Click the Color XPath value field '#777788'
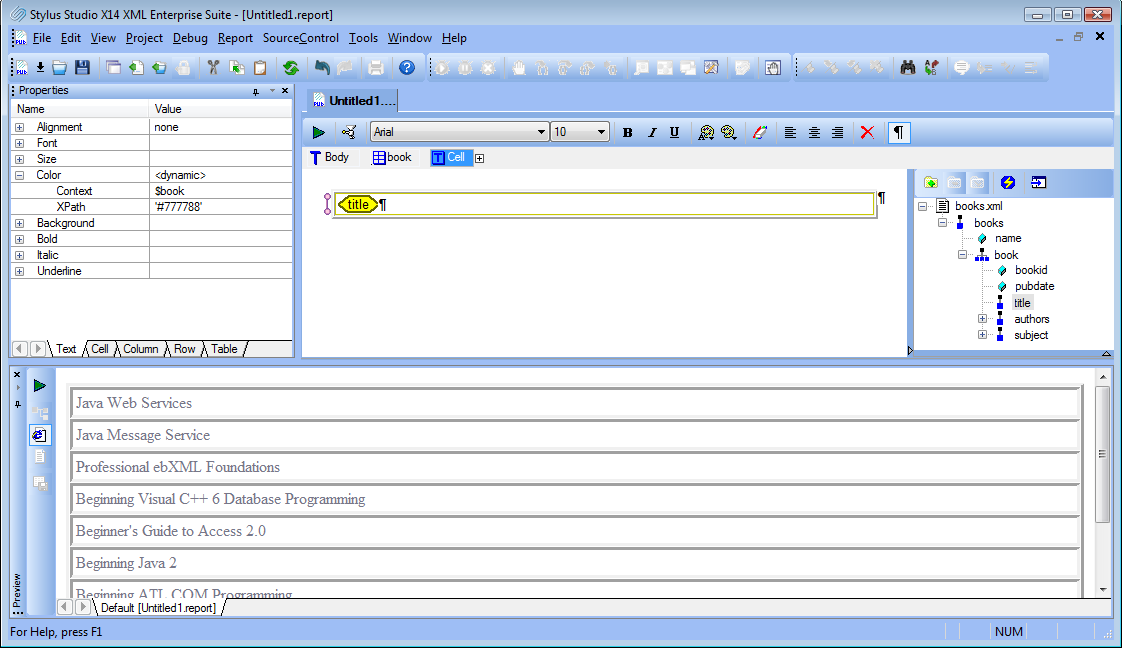The height and width of the screenshot is (648, 1122). [220, 207]
